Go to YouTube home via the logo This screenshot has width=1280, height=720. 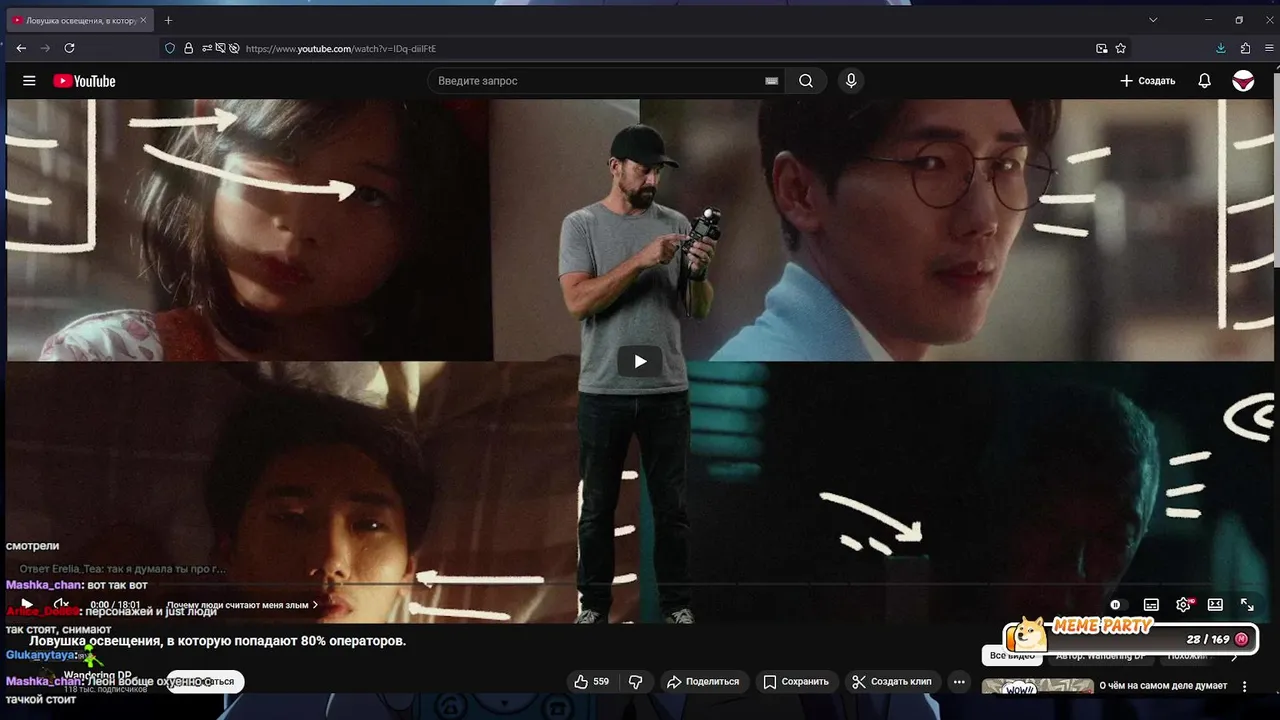coord(84,81)
